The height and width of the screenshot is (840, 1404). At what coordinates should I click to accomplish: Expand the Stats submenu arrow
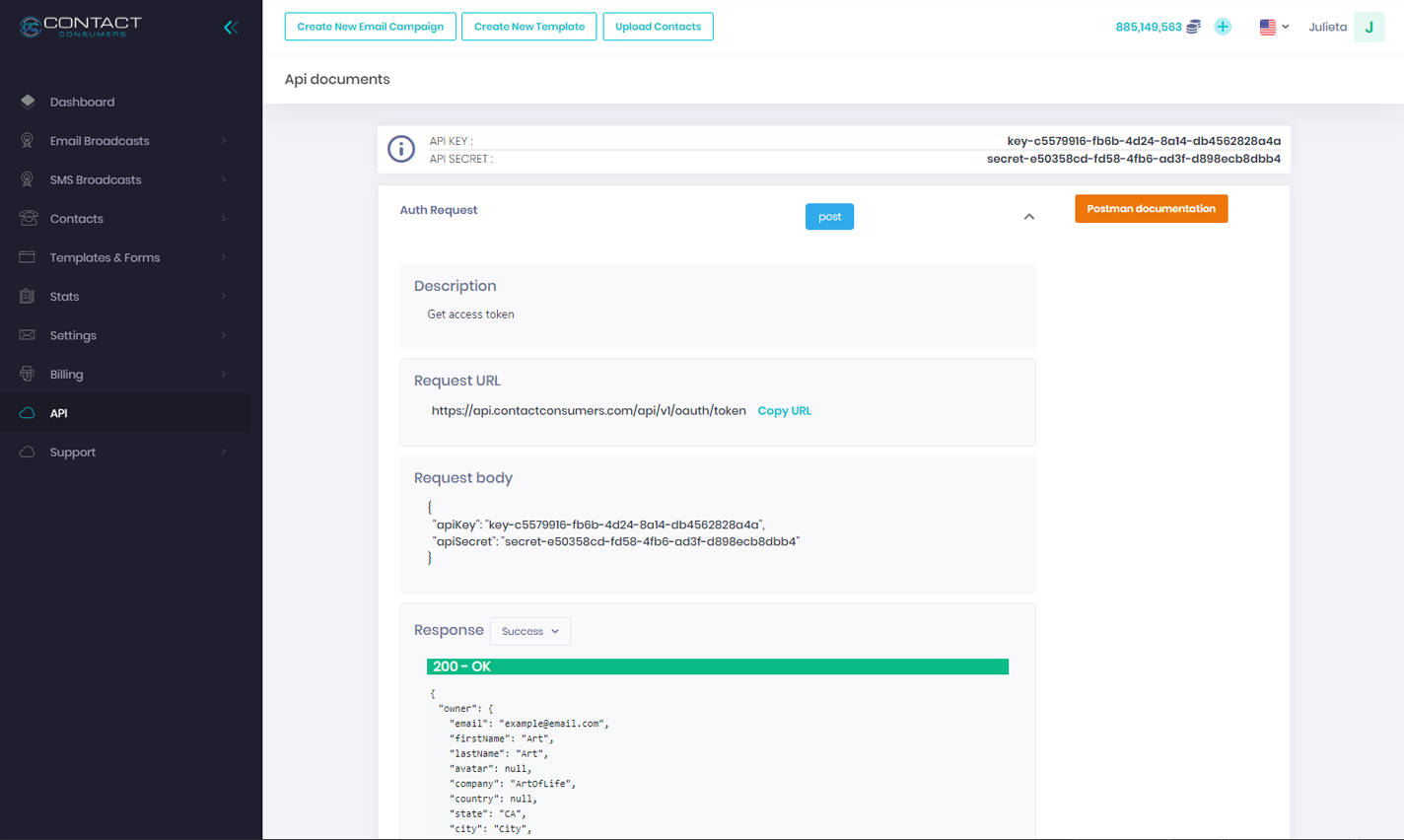pyautogui.click(x=224, y=297)
